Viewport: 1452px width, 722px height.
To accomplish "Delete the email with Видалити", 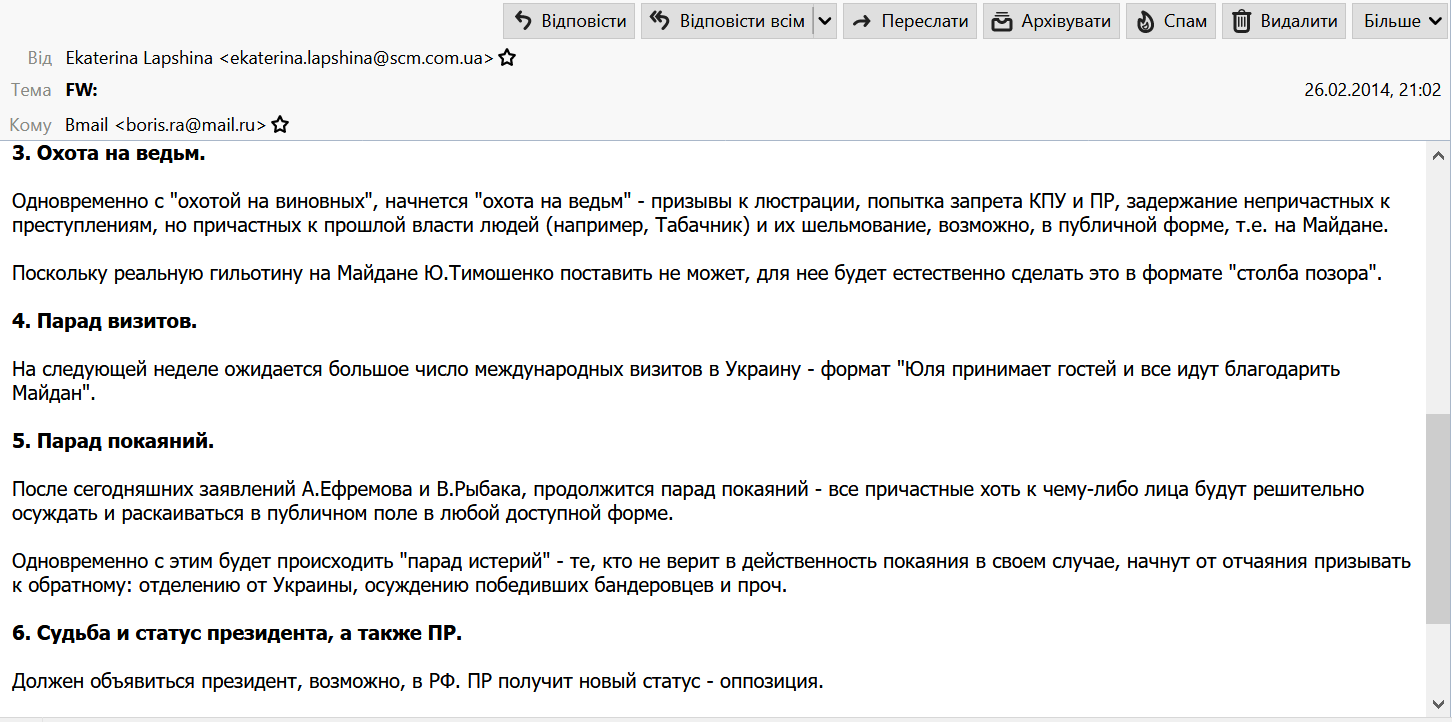I will pos(1284,21).
